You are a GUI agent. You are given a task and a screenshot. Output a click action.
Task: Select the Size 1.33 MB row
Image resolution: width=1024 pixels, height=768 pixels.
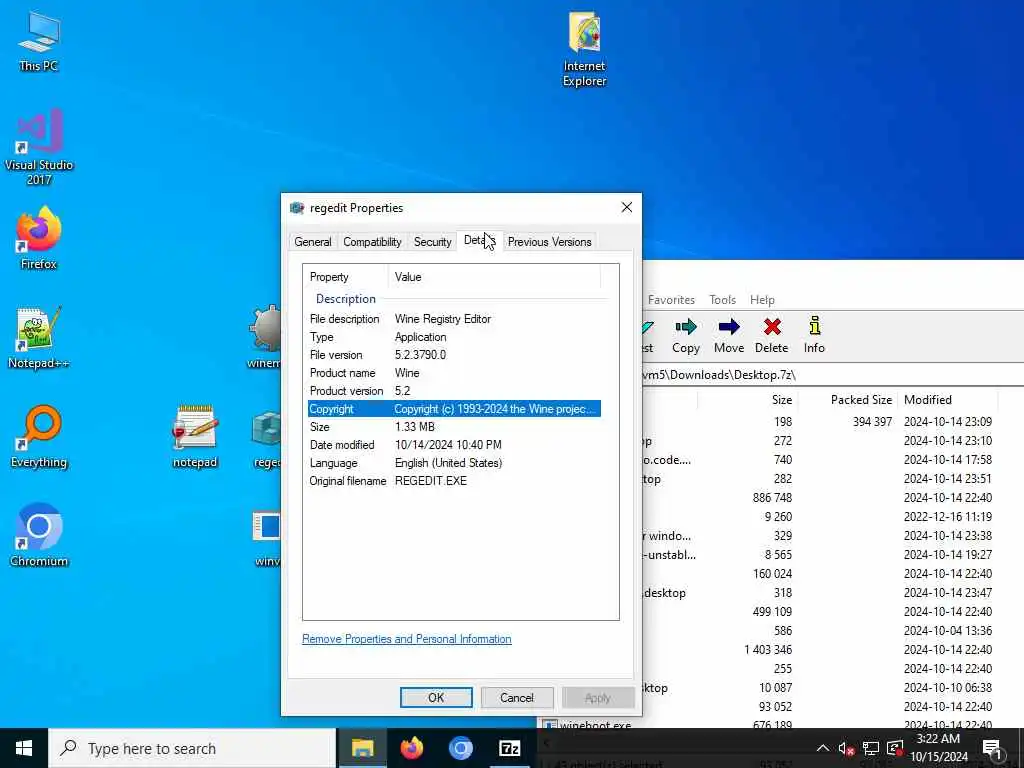454,426
